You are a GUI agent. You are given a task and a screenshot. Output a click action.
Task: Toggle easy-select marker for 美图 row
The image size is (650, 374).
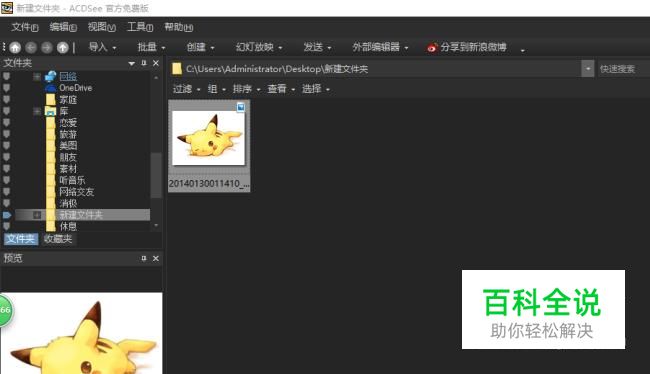[6, 146]
